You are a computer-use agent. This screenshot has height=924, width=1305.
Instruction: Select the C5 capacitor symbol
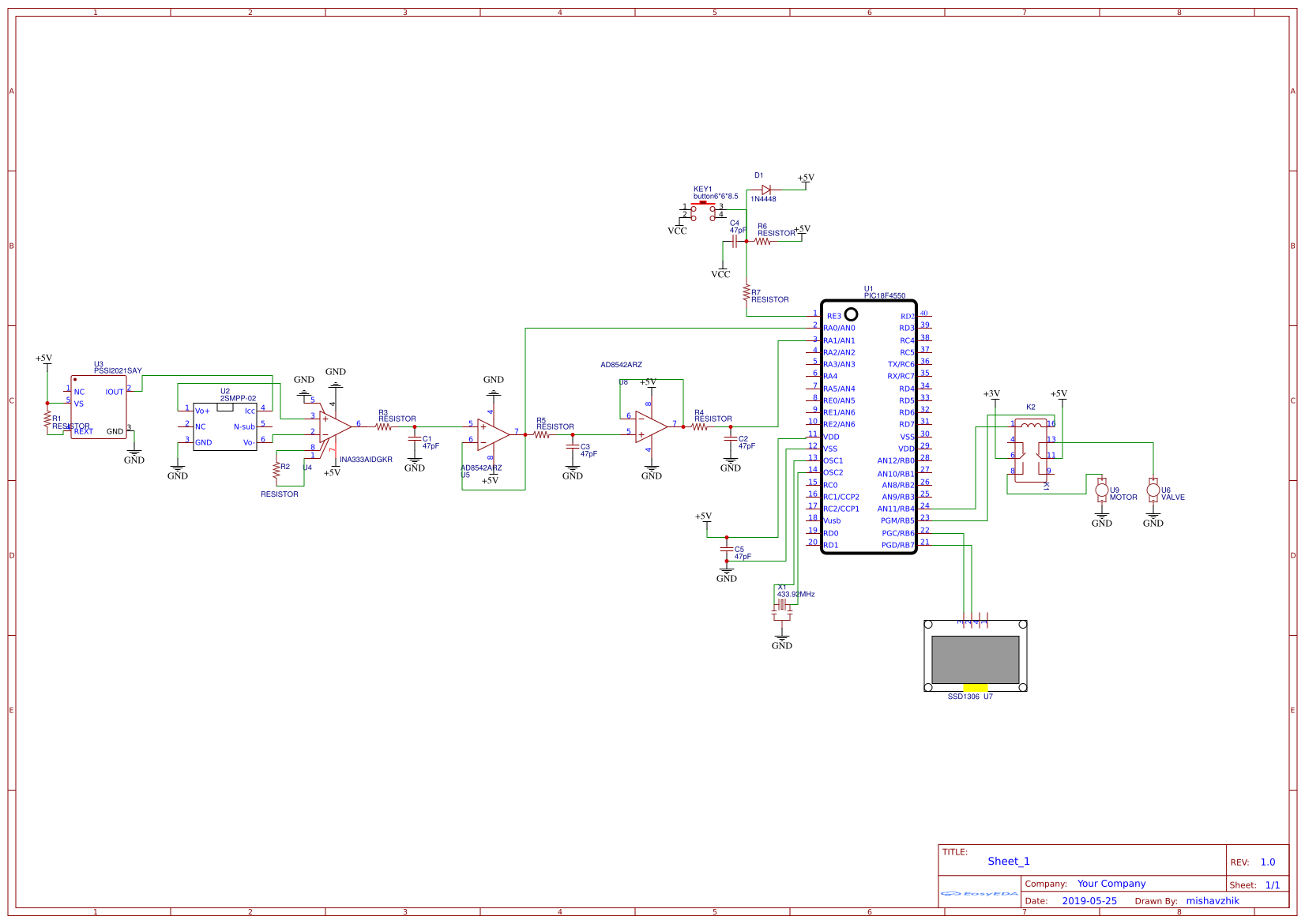(x=727, y=549)
